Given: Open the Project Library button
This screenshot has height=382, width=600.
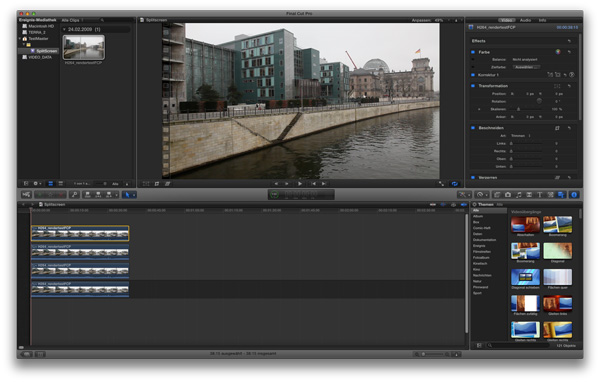Looking at the screenshot, I should pos(26,354).
